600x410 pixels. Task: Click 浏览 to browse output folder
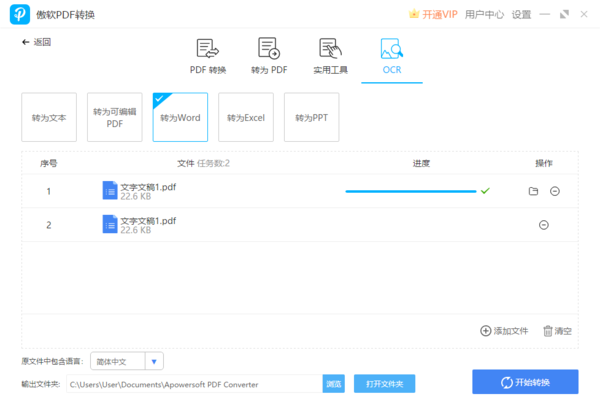[x=333, y=384]
